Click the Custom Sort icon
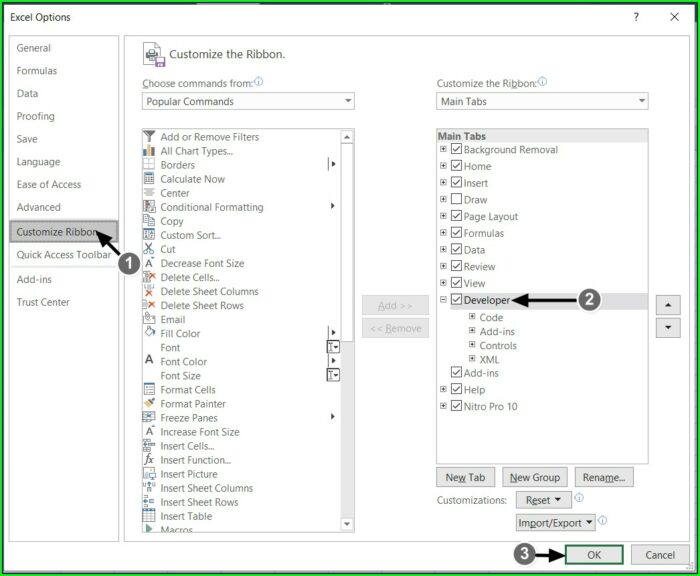Image resolution: width=700 pixels, height=576 pixels. click(x=149, y=234)
